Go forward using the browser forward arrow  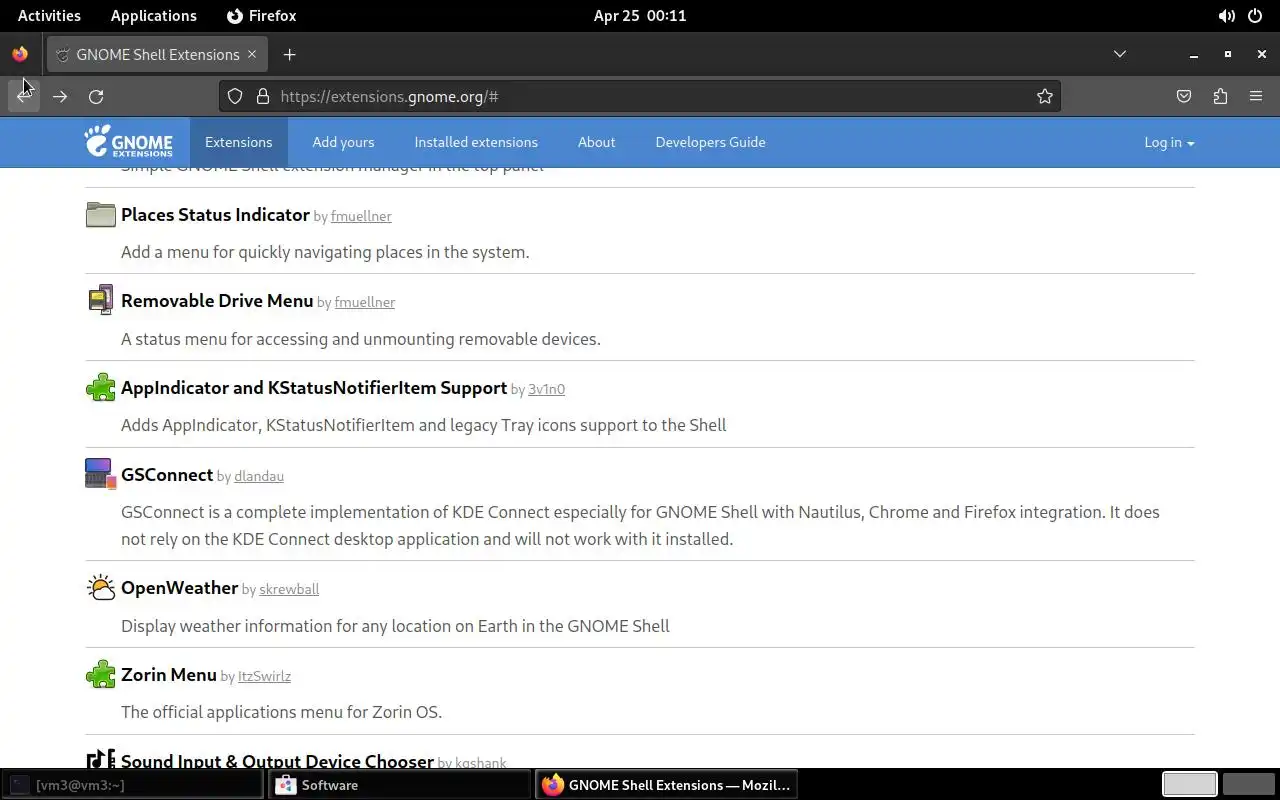click(x=60, y=96)
